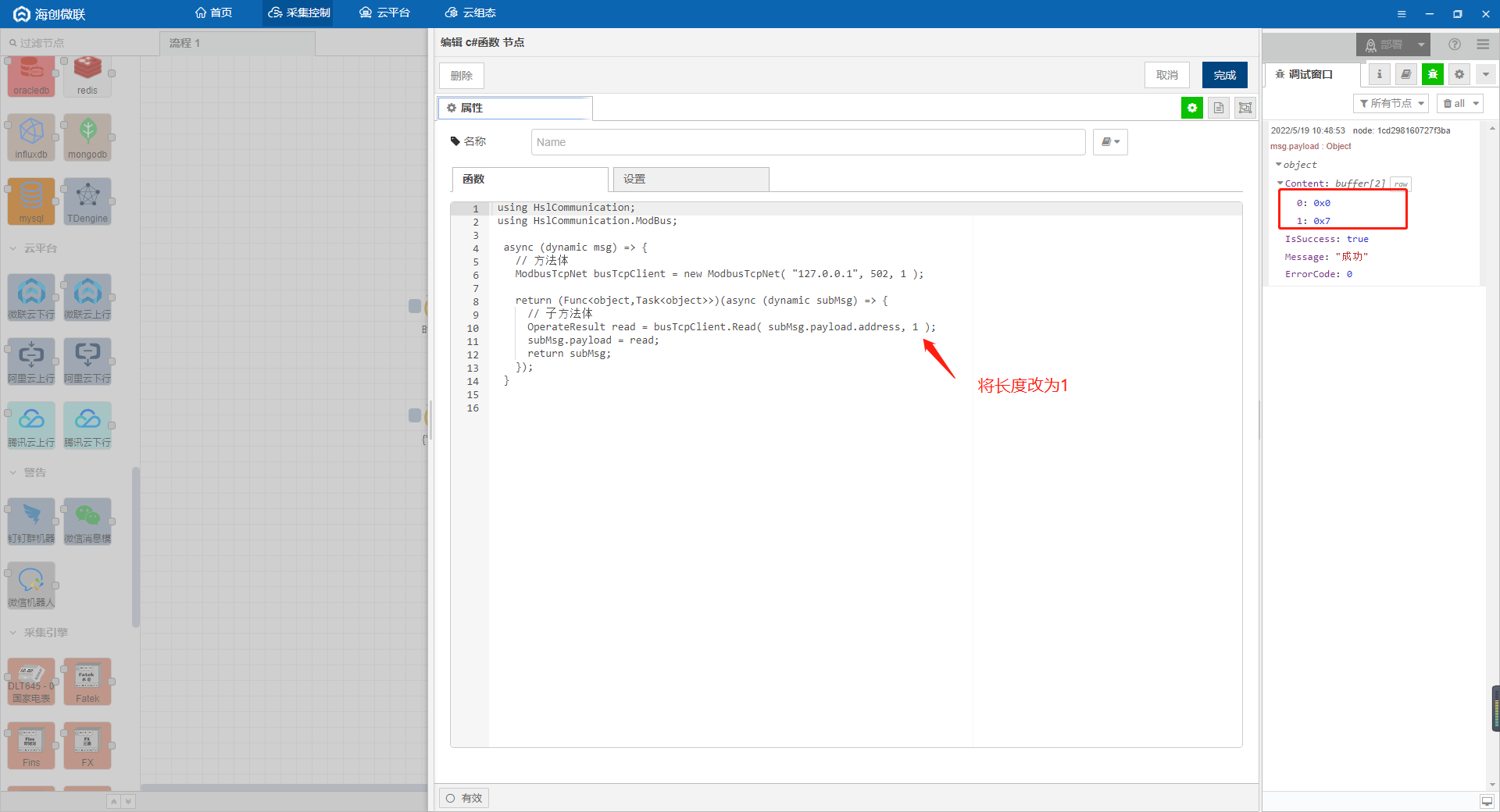1500x812 pixels.
Task: Toggle the 有效 enabled state button
Action: point(464,798)
